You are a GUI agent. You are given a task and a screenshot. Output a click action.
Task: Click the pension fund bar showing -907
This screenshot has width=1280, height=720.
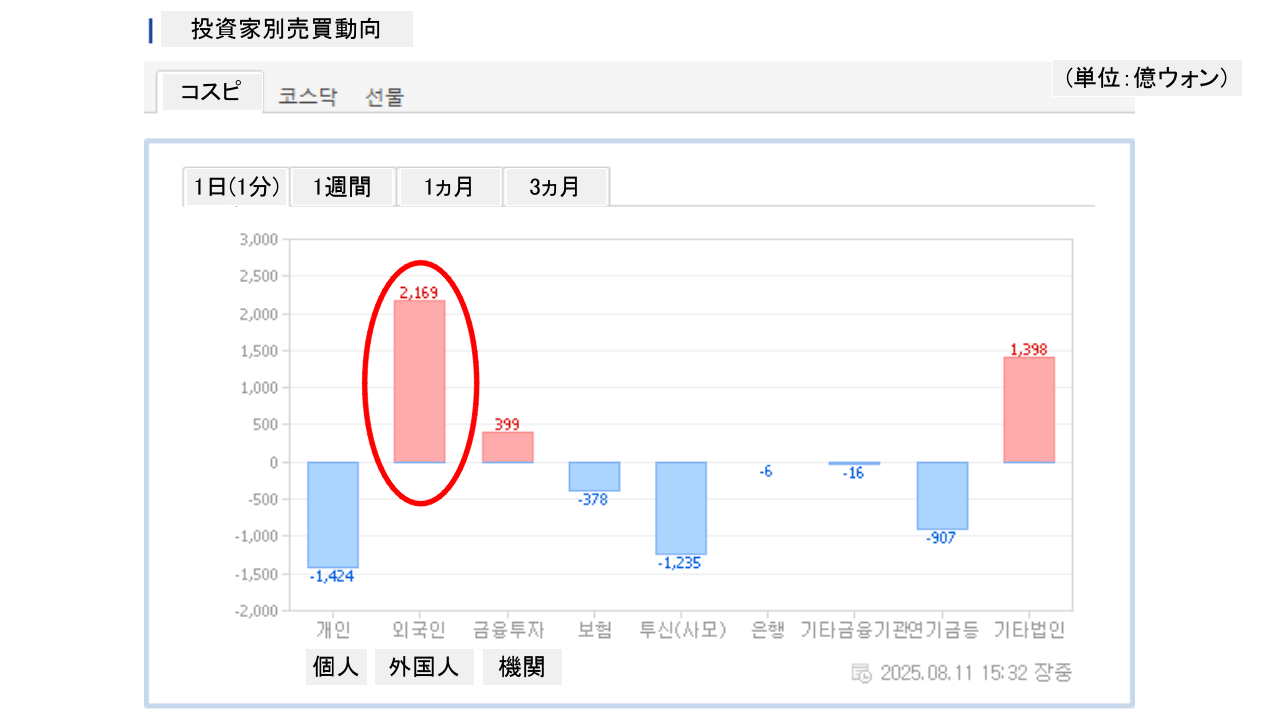[942, 495]
